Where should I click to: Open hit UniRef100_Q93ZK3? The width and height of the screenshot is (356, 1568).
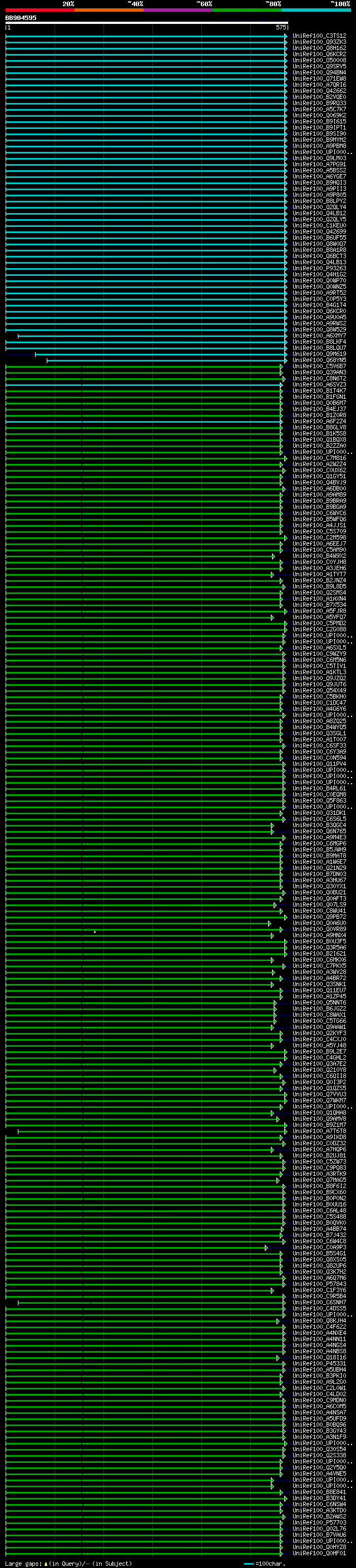(x=319, y=42)
